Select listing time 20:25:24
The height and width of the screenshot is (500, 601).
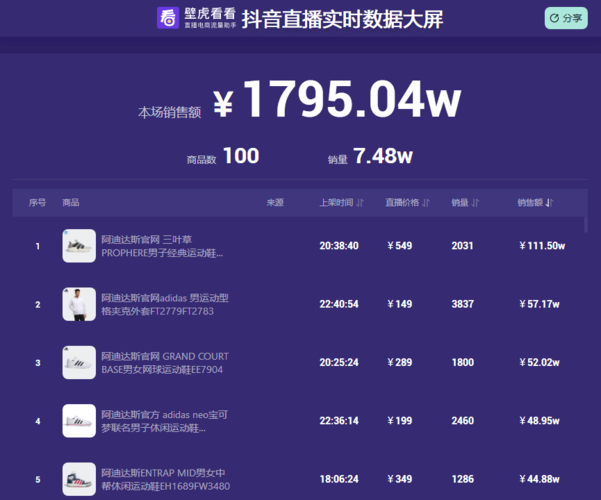point(339,362)
